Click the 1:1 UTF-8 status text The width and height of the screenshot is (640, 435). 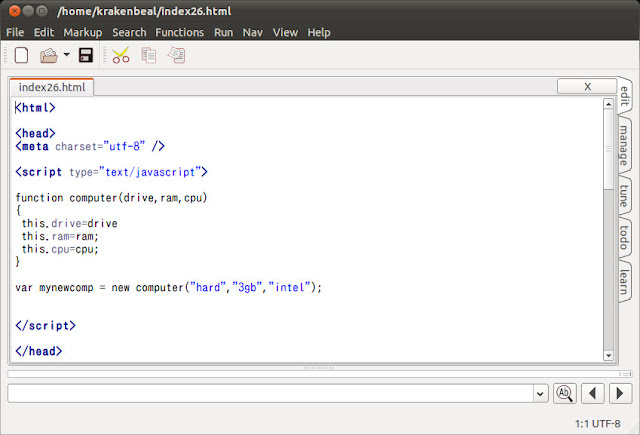[598, 424]
